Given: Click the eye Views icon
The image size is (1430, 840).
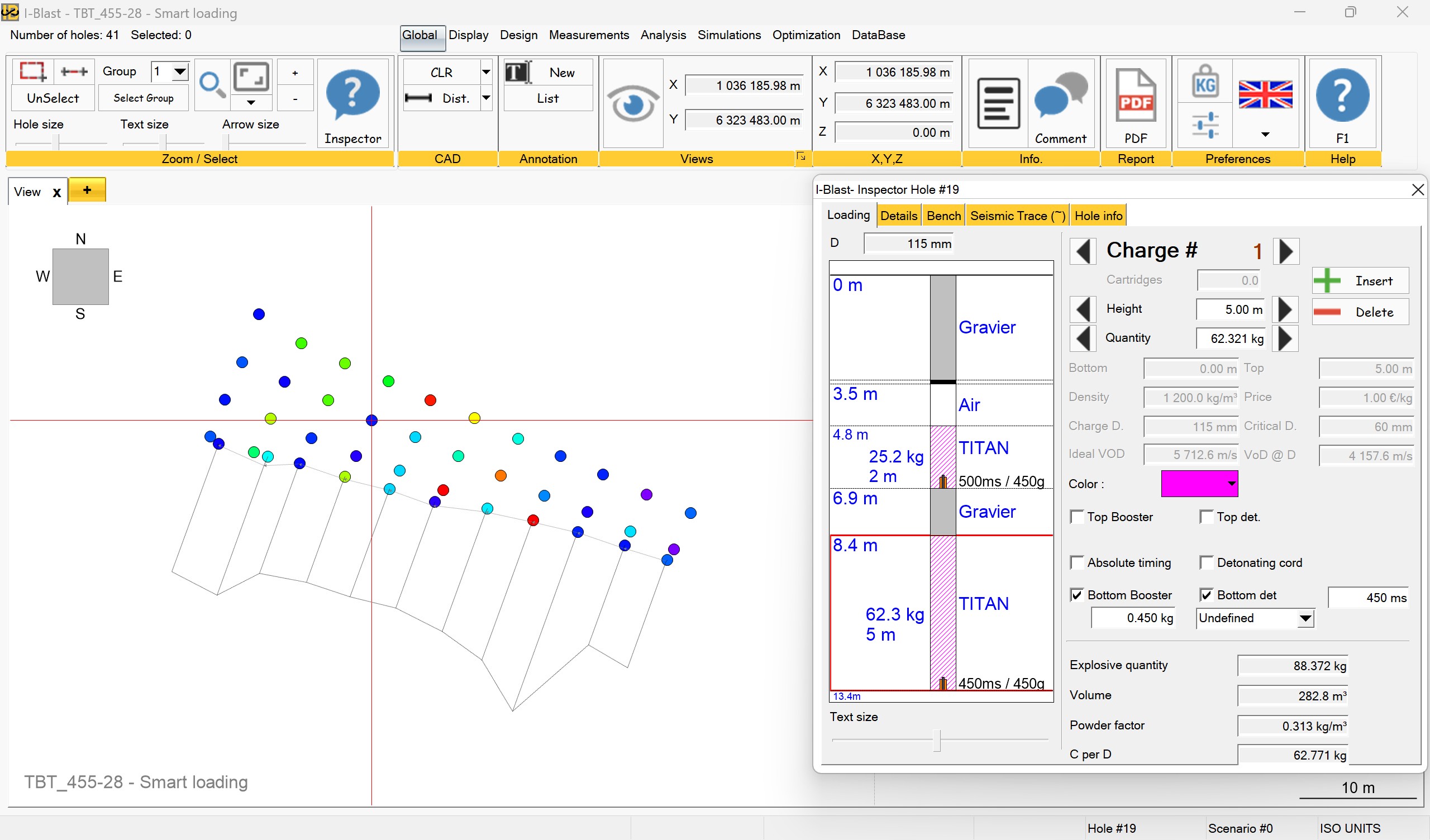Looking at the screenshot, I should click(632, 103).
